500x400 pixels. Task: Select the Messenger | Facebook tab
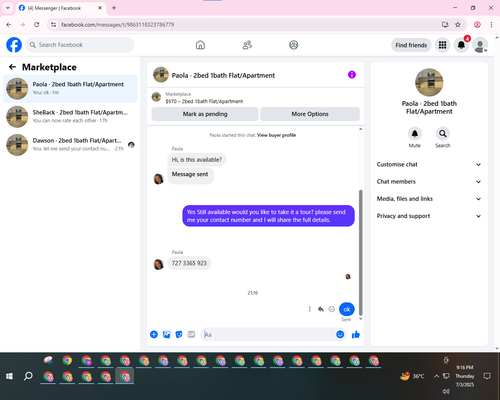[x=61, y=8]
